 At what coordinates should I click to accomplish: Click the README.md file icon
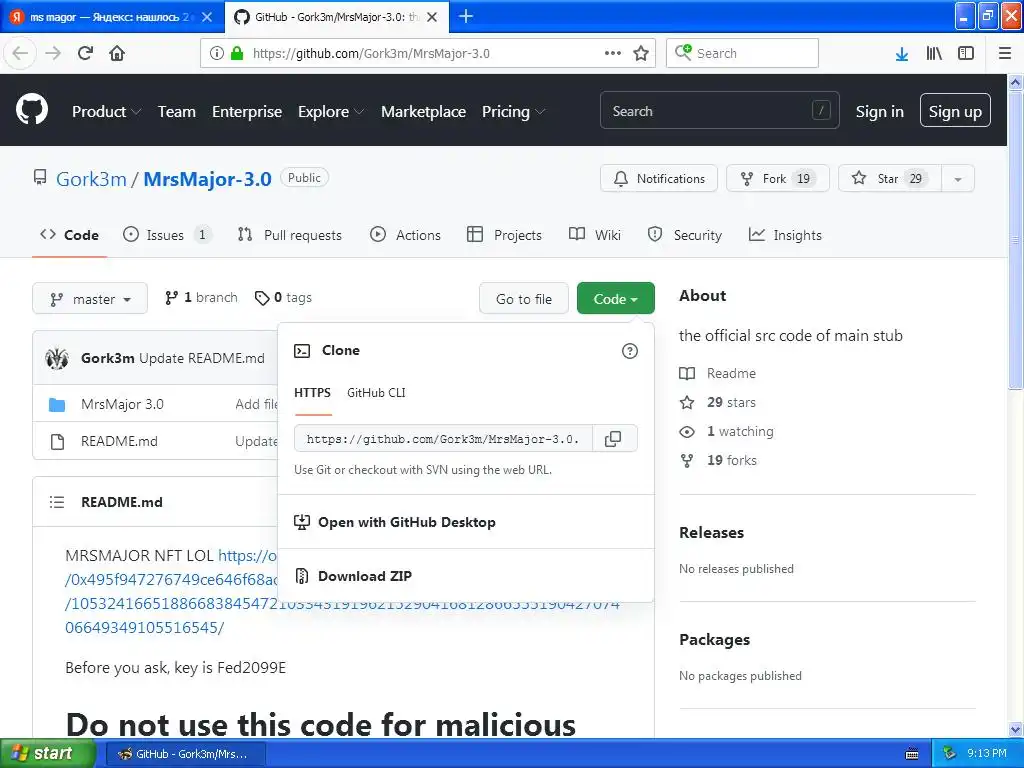[x=57, y=441]
